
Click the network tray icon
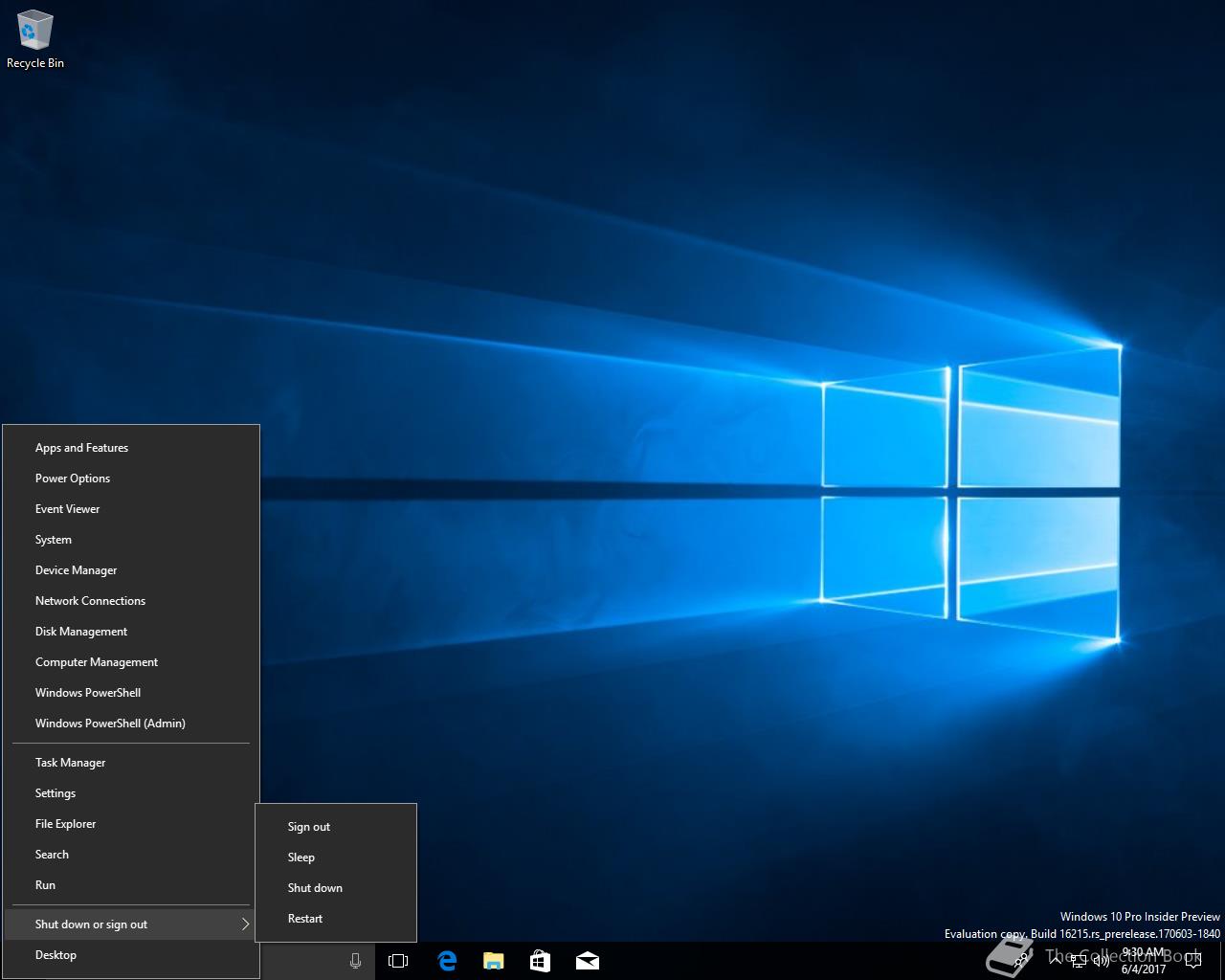(x=1079, y=961)
